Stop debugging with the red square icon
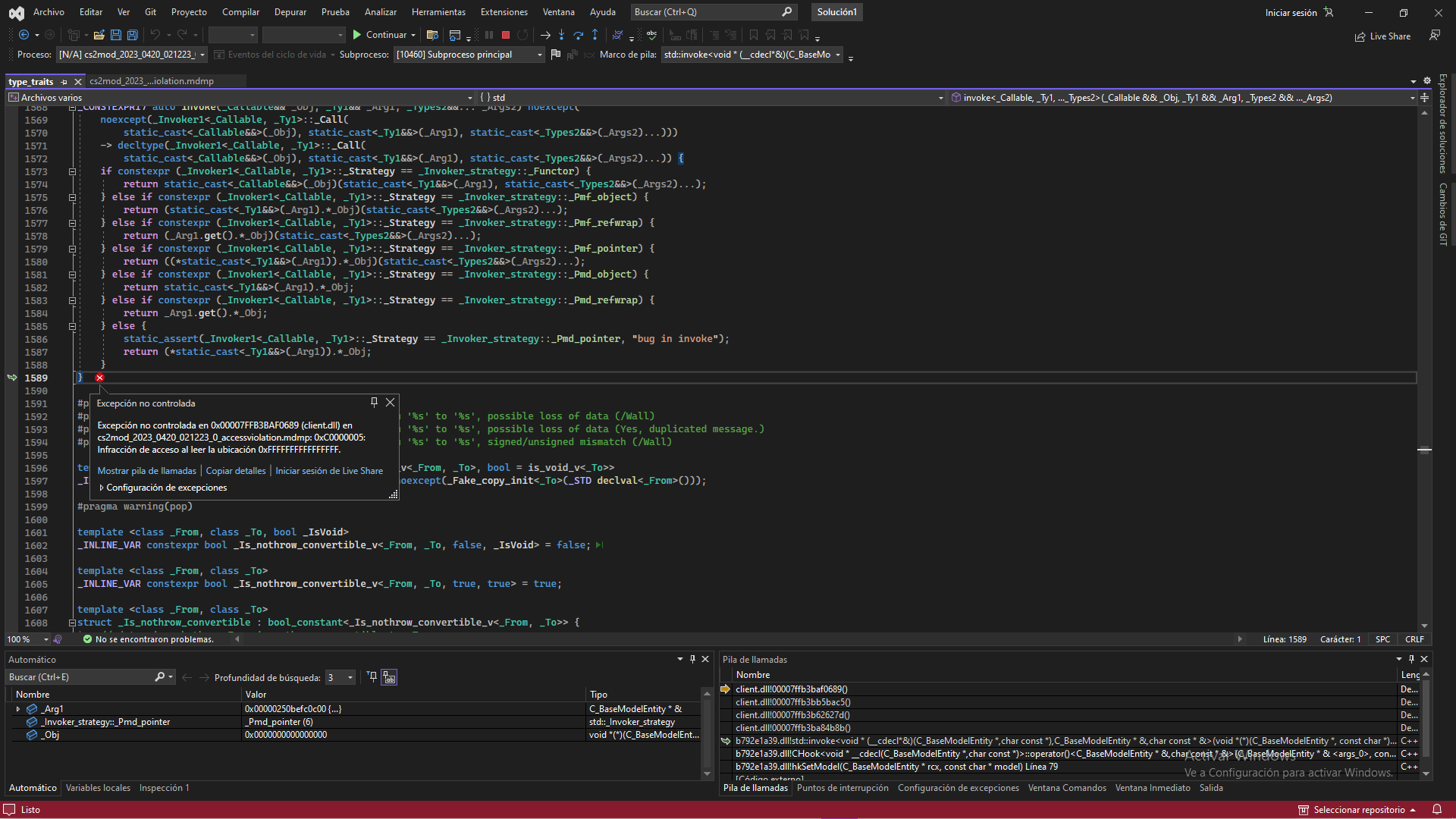The image size is (1456, 819). [505, 35]
